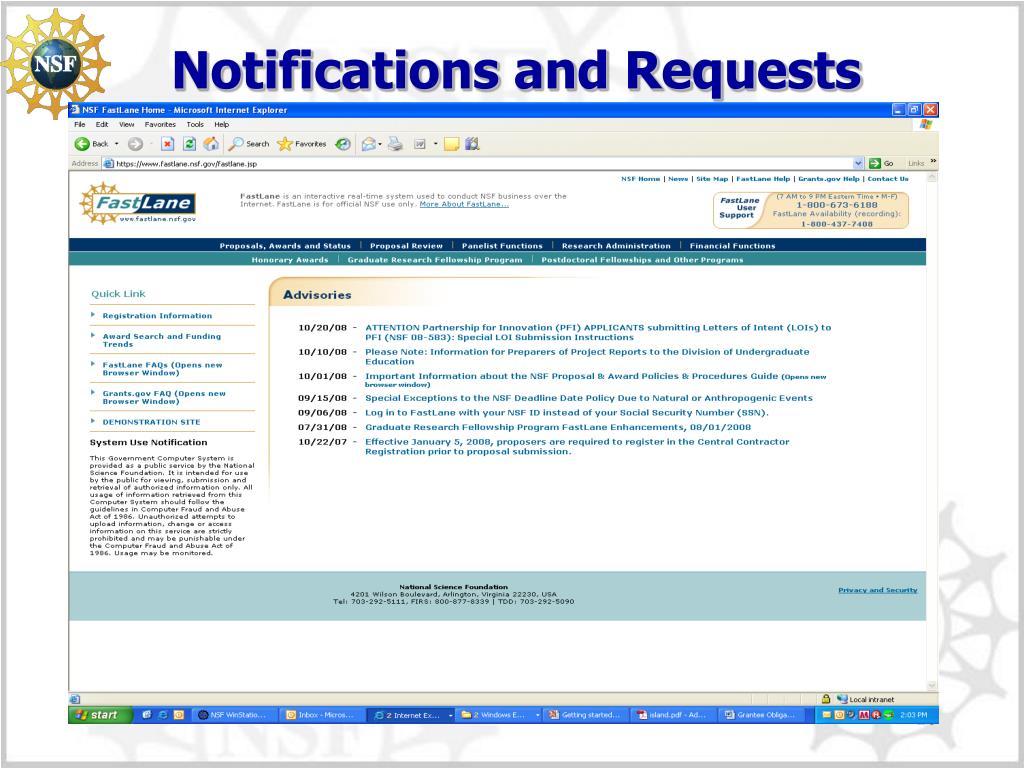Print the page with printer icon
The height and width of the screenshot is (768, 1024).
pyautogui.click(x=395, y=144)
